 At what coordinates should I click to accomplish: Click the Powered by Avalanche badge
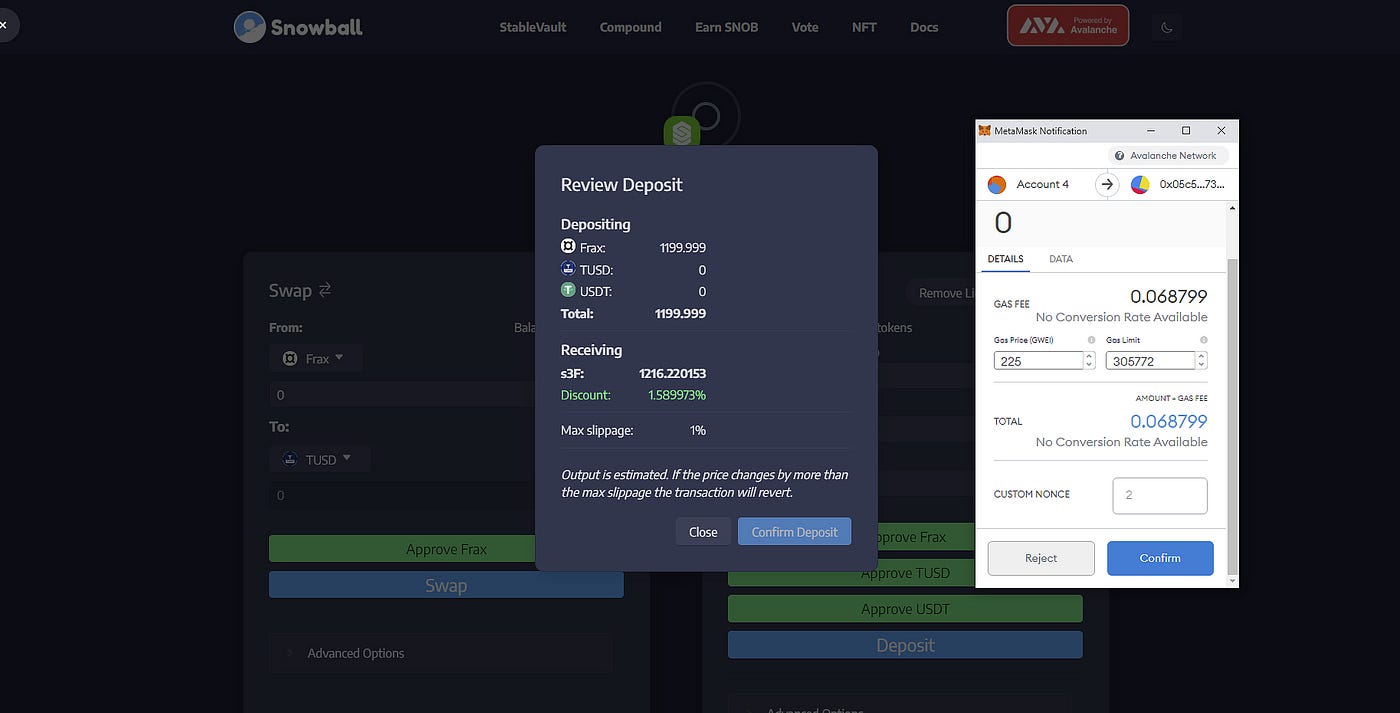point(1068,26)
